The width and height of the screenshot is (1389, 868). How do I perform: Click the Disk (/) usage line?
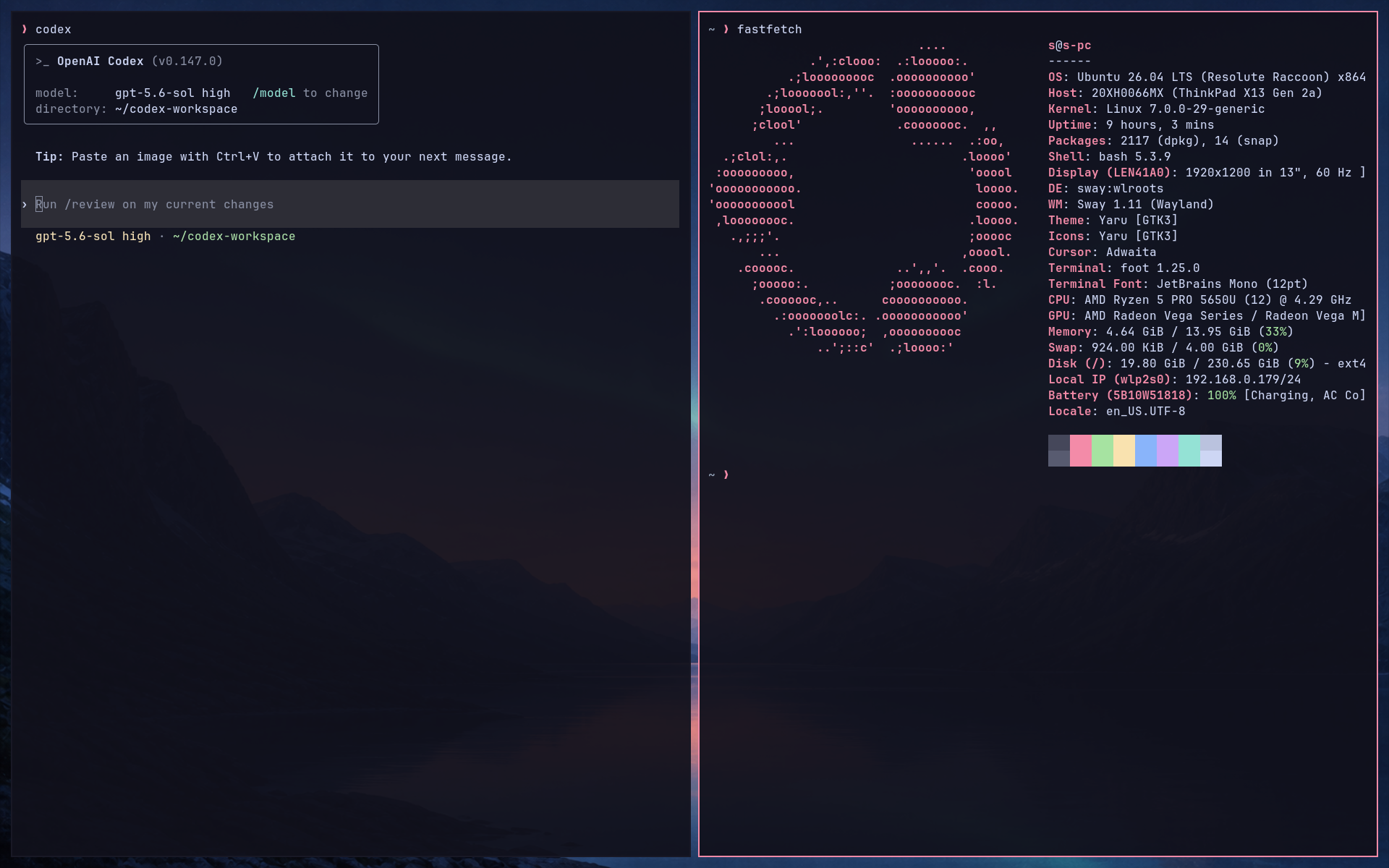(x=1207, y=364)
